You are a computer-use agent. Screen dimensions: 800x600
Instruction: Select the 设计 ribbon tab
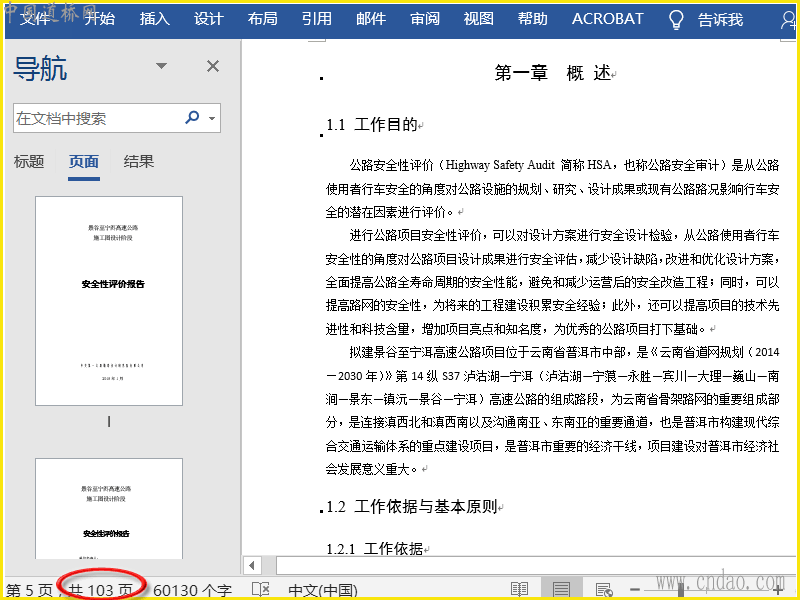pos(209,19)
